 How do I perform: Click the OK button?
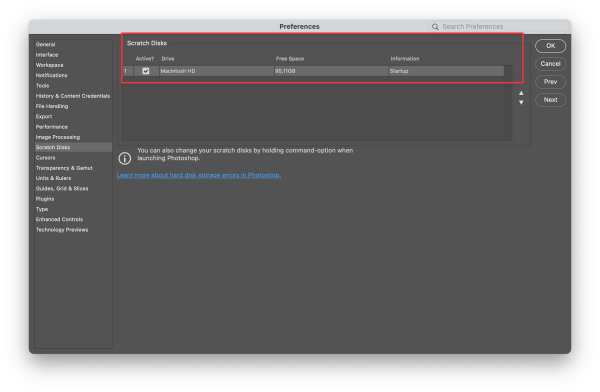(550, 46)
